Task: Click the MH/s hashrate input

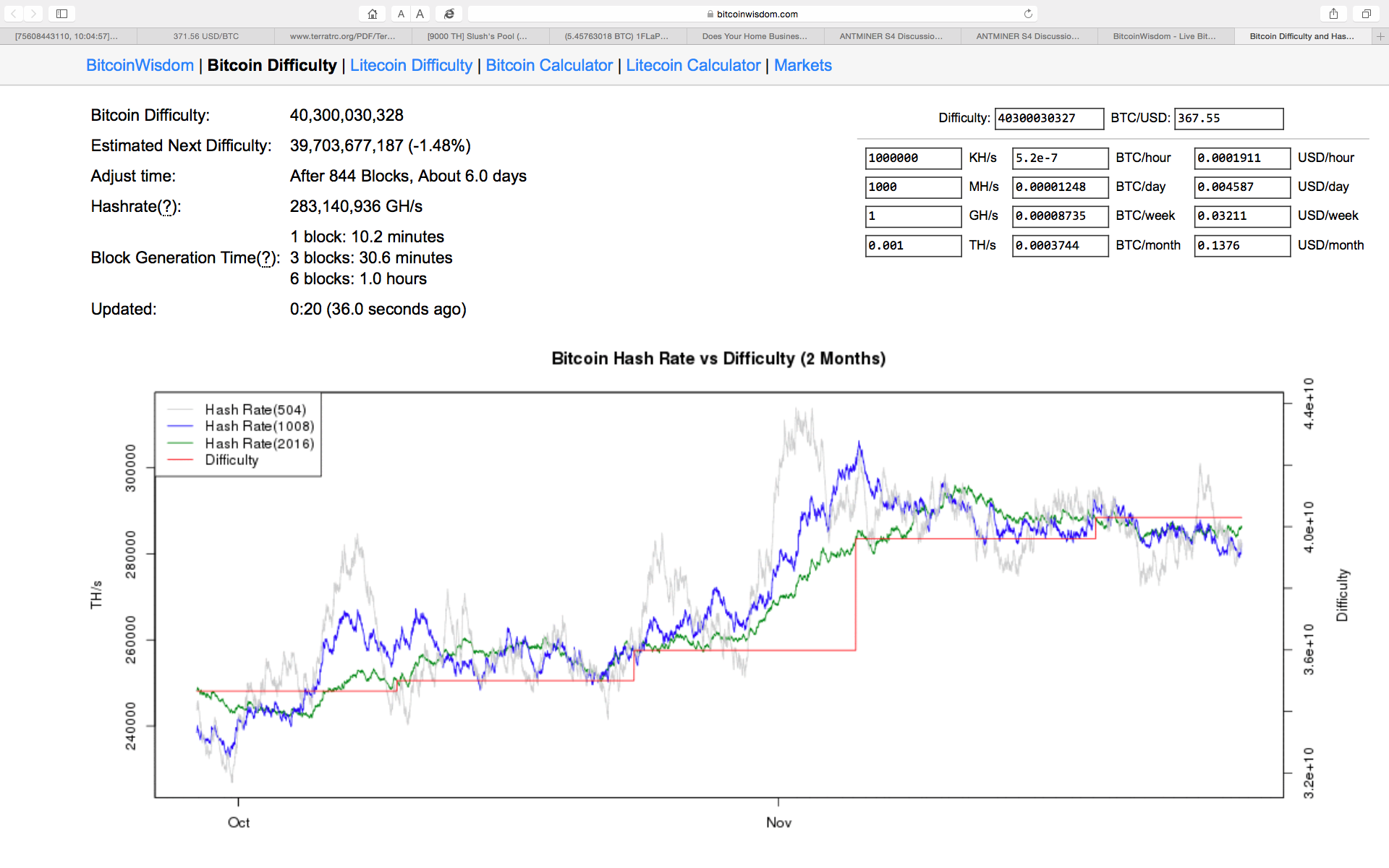Action: point(913,187)
